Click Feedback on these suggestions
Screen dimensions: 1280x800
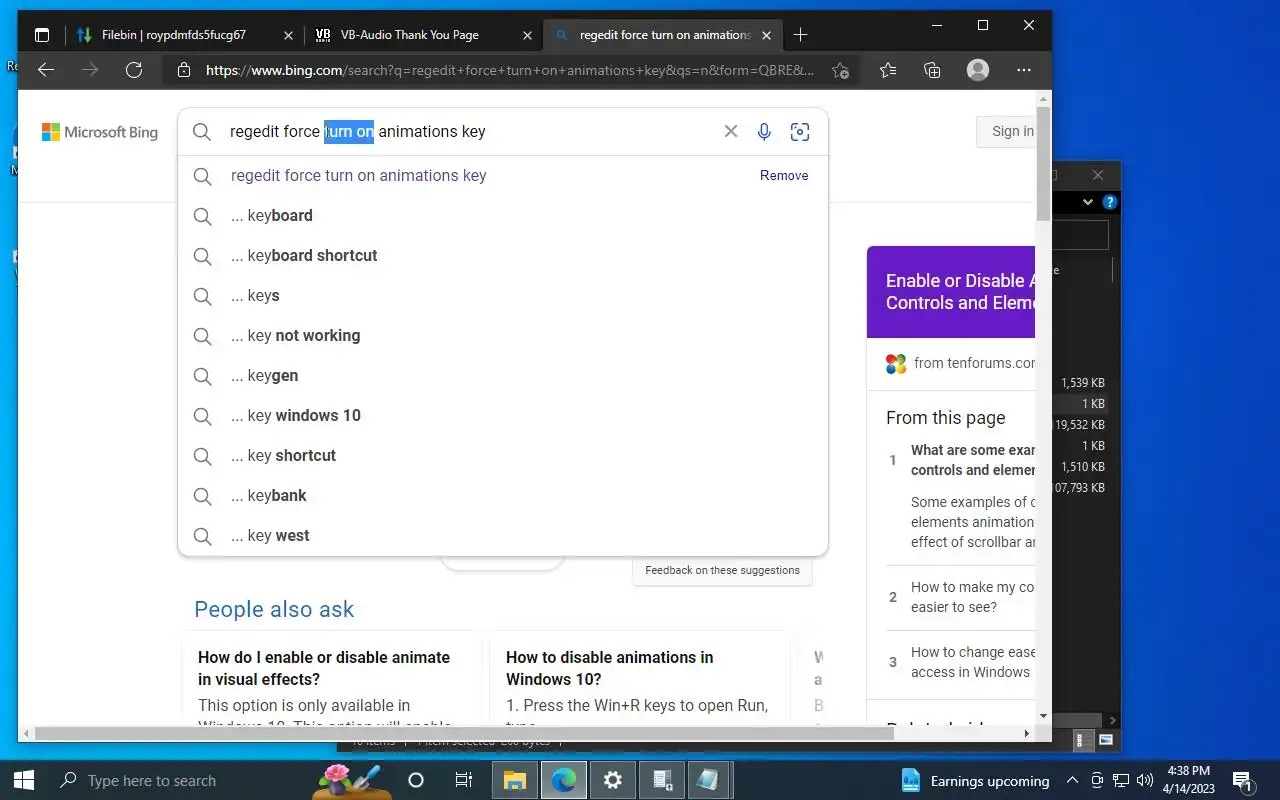(722, 570)
